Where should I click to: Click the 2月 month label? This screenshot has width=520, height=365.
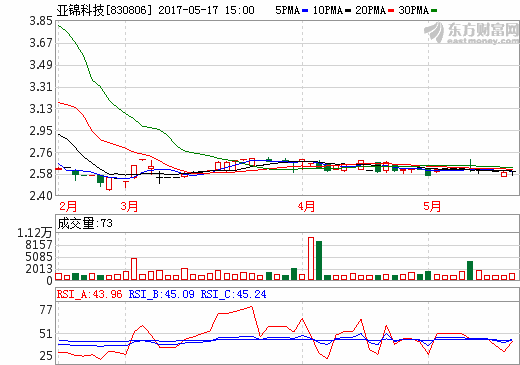coord(68,206)
